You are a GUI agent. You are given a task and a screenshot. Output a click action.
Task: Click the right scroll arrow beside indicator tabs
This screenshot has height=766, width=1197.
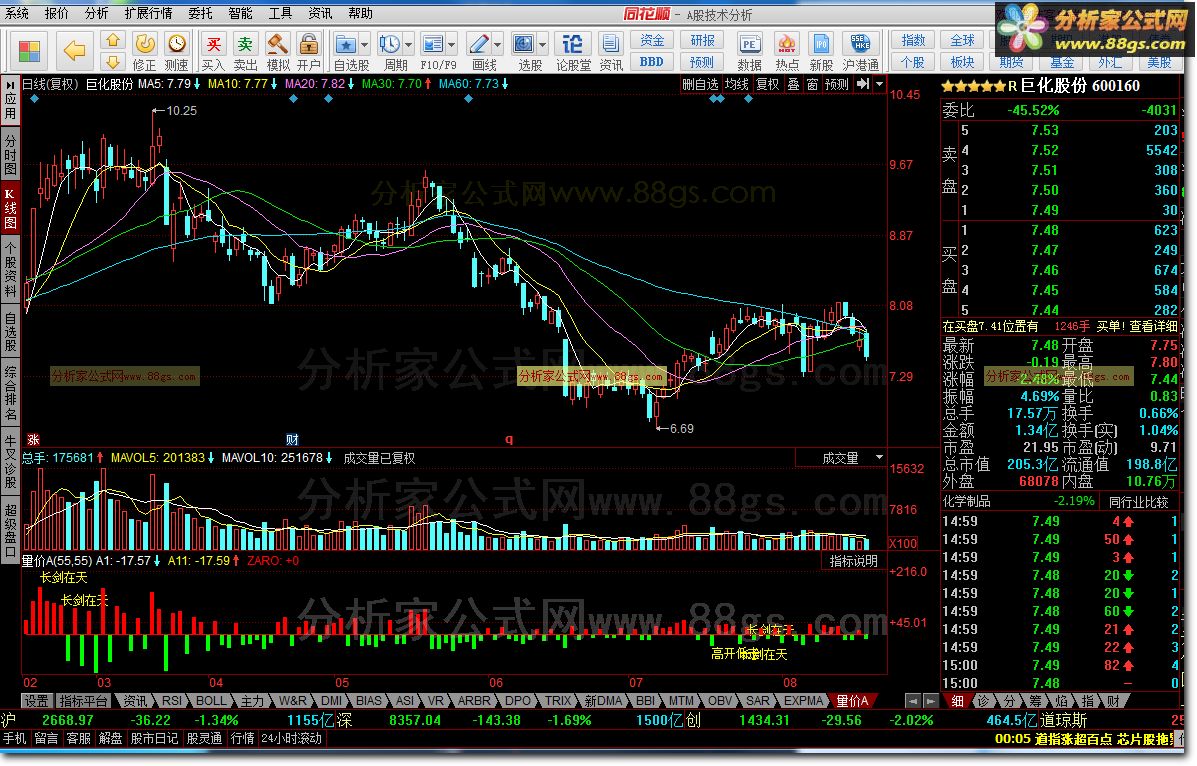click(x=930, y=701)
